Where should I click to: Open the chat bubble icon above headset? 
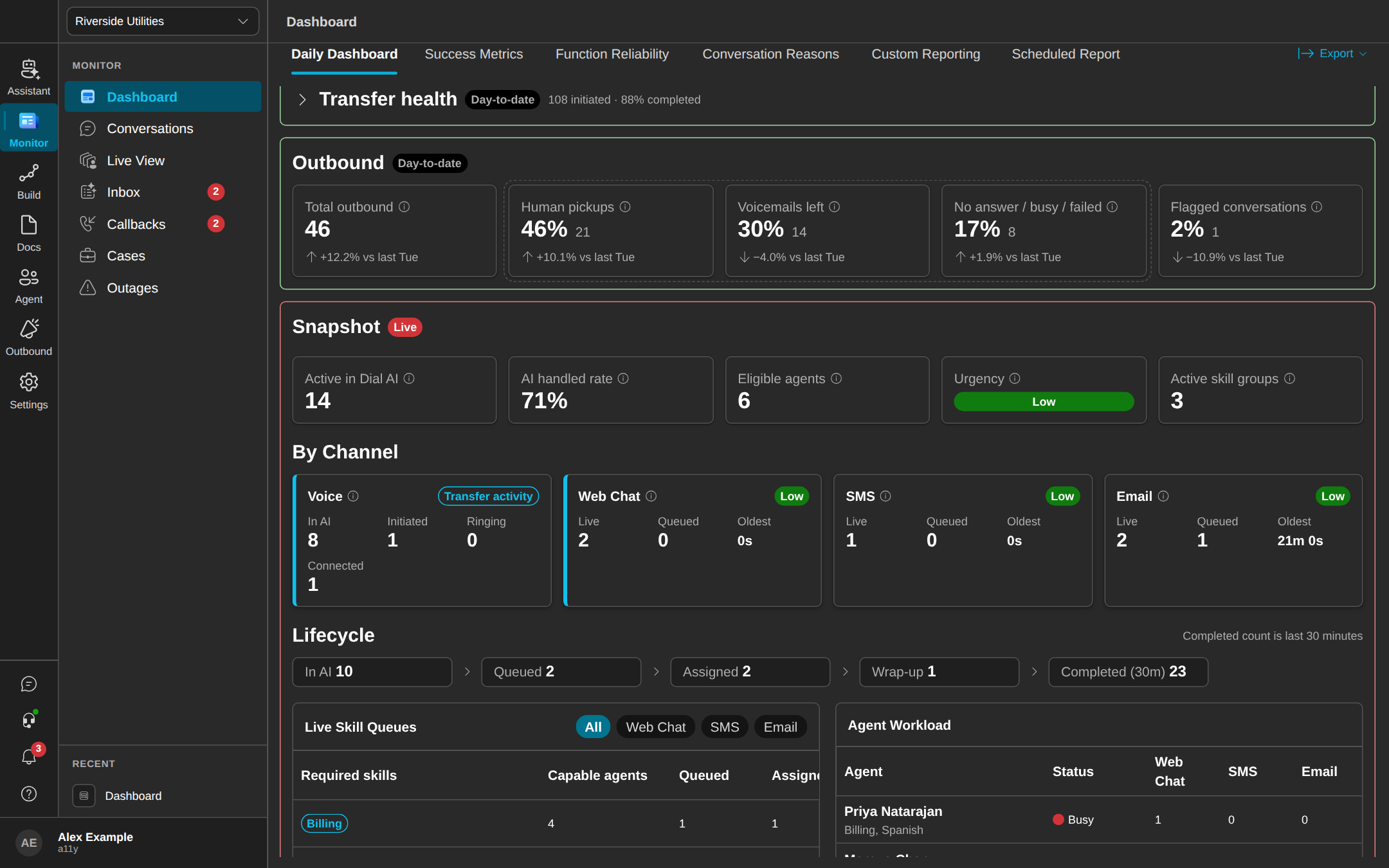tap(29, 683)
